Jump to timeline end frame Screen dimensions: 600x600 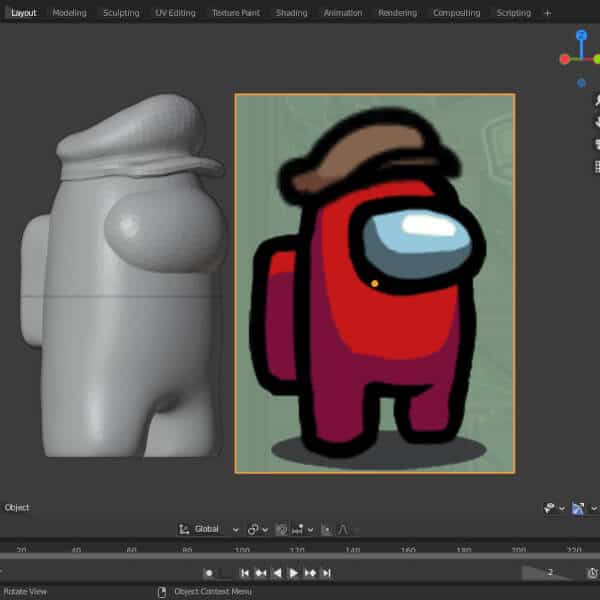click(x=326, y=573)
